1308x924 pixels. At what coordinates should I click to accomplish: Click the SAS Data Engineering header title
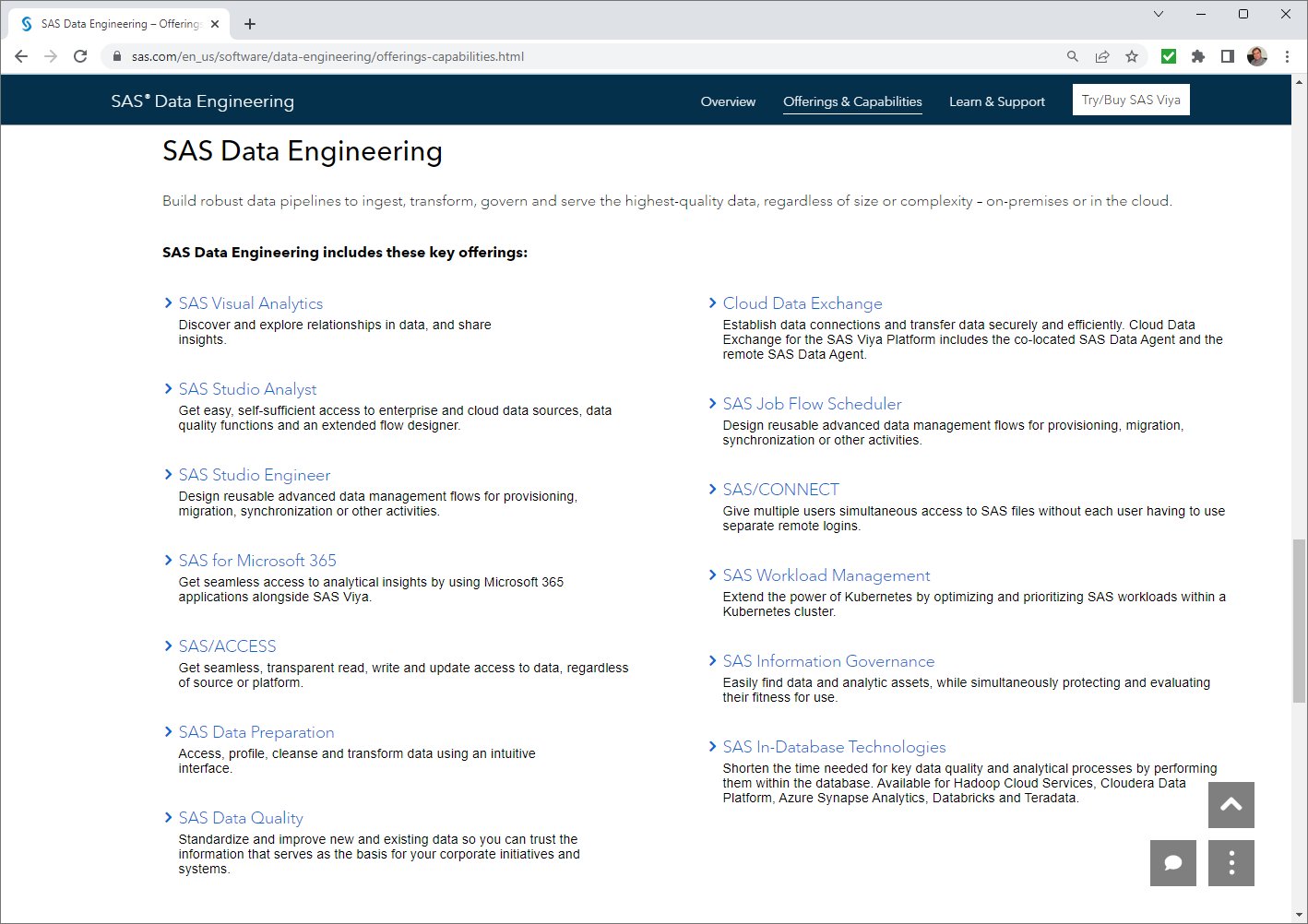(x=203, y=101)
